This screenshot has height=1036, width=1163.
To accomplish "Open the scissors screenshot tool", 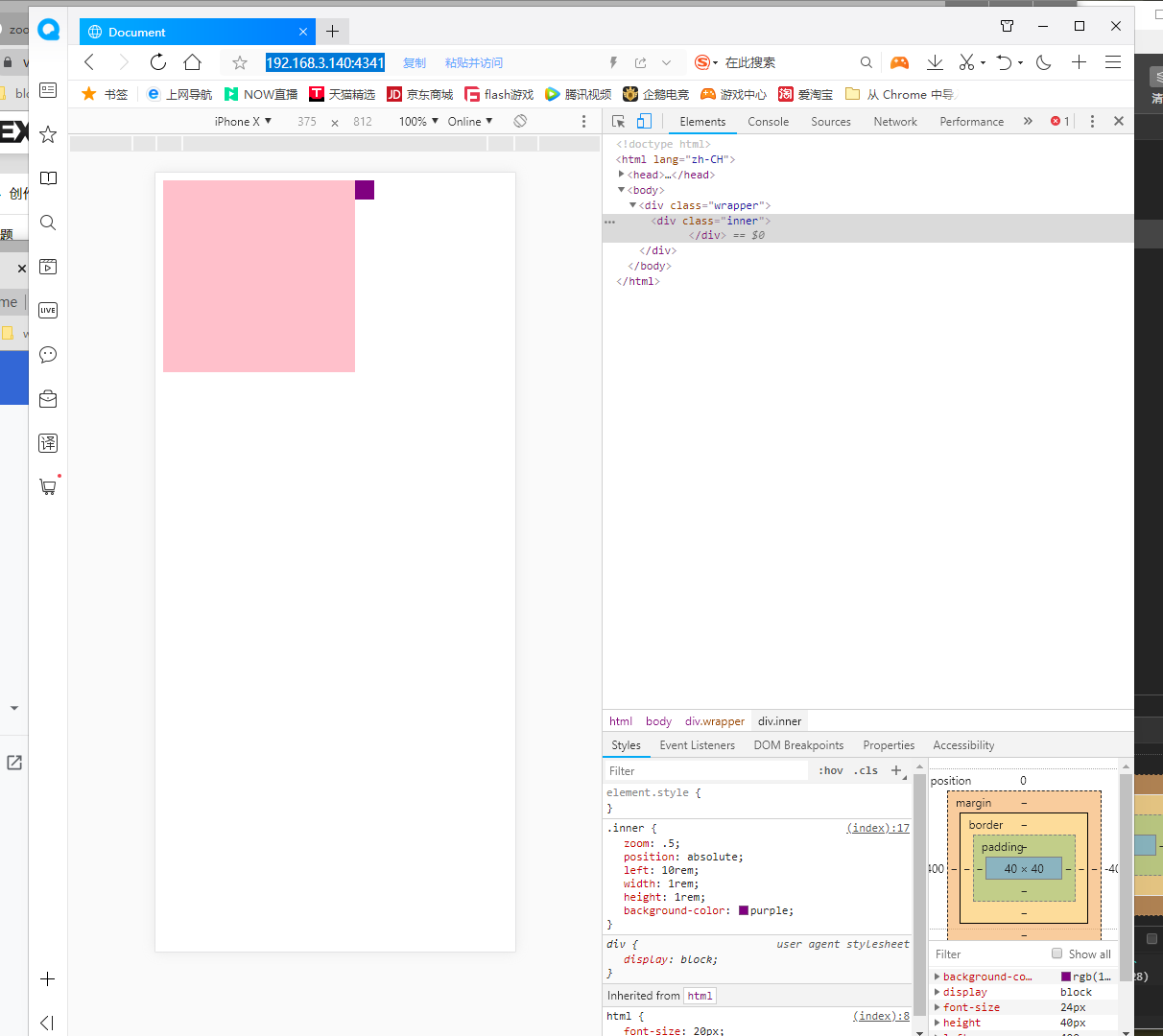I will pyautogui.click(x=966, y=62).
